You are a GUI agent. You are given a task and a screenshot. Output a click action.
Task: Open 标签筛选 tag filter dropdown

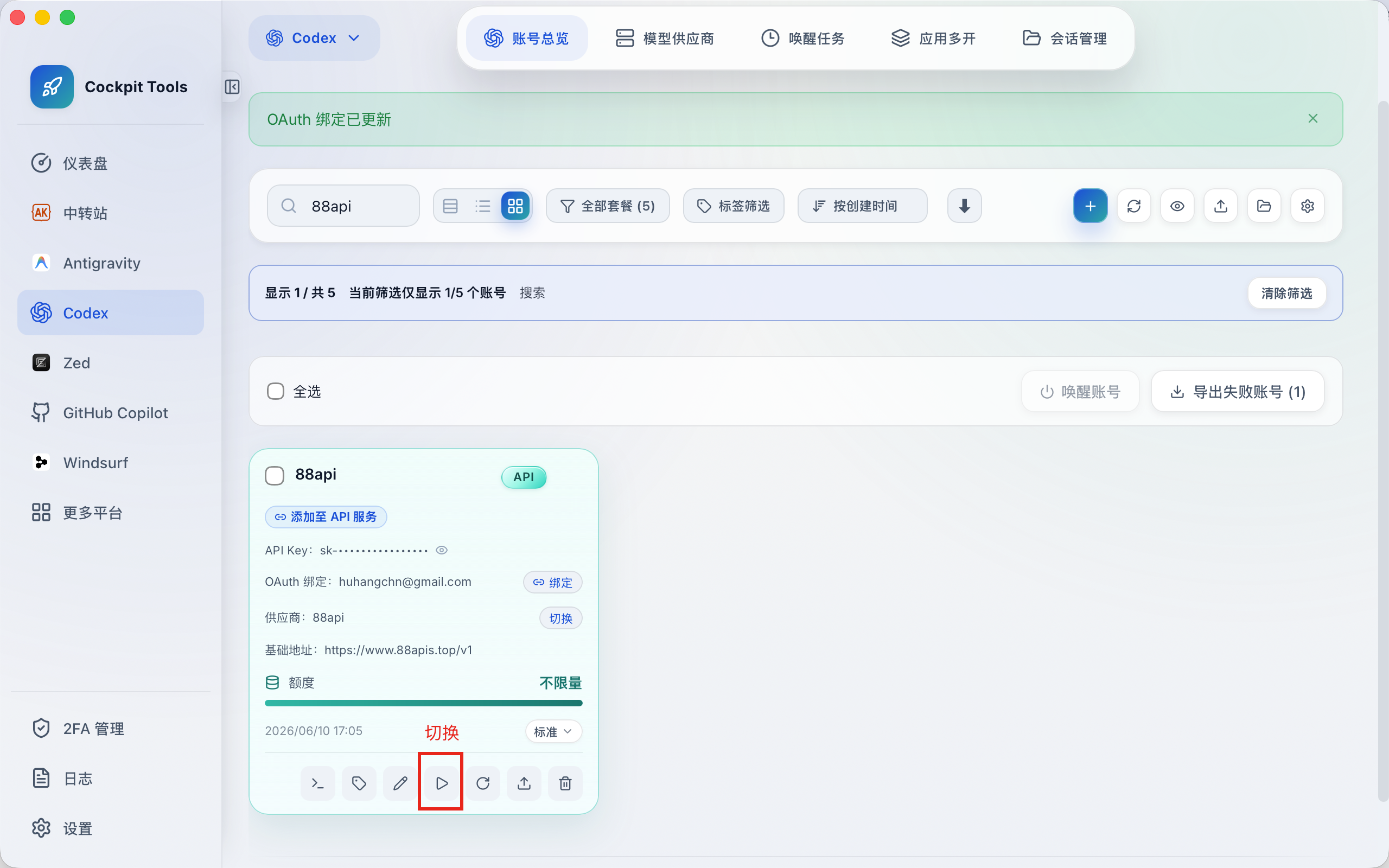tap(734, 206)
